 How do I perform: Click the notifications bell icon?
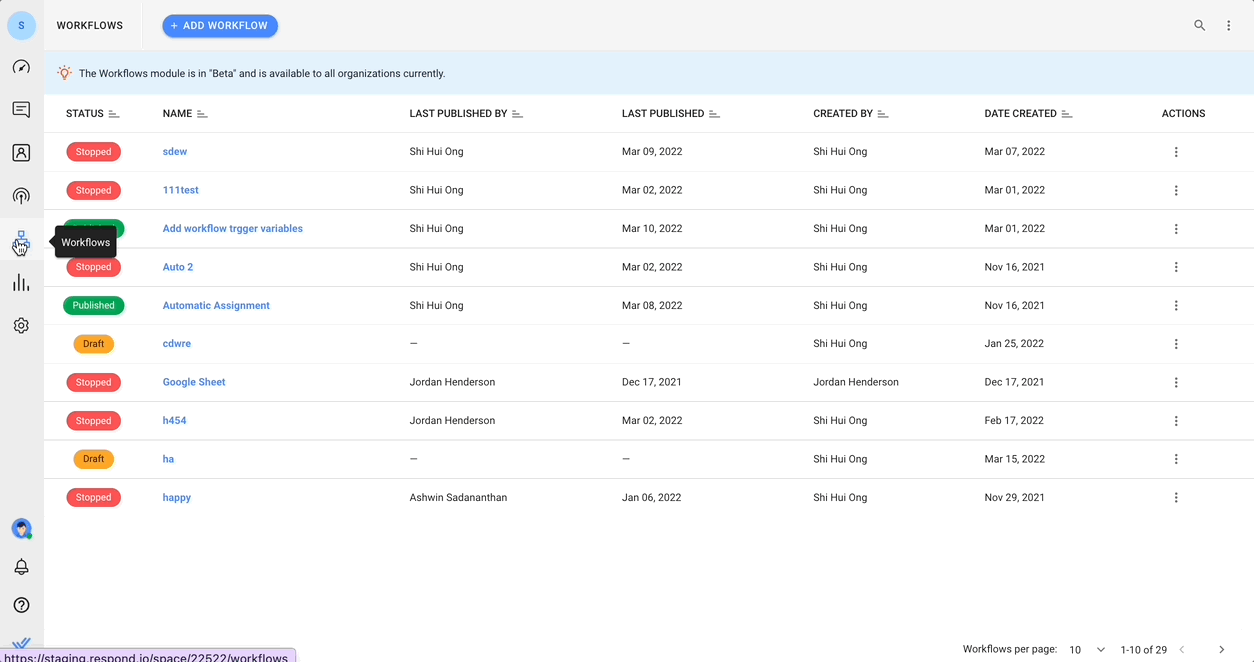coord(21,566)
